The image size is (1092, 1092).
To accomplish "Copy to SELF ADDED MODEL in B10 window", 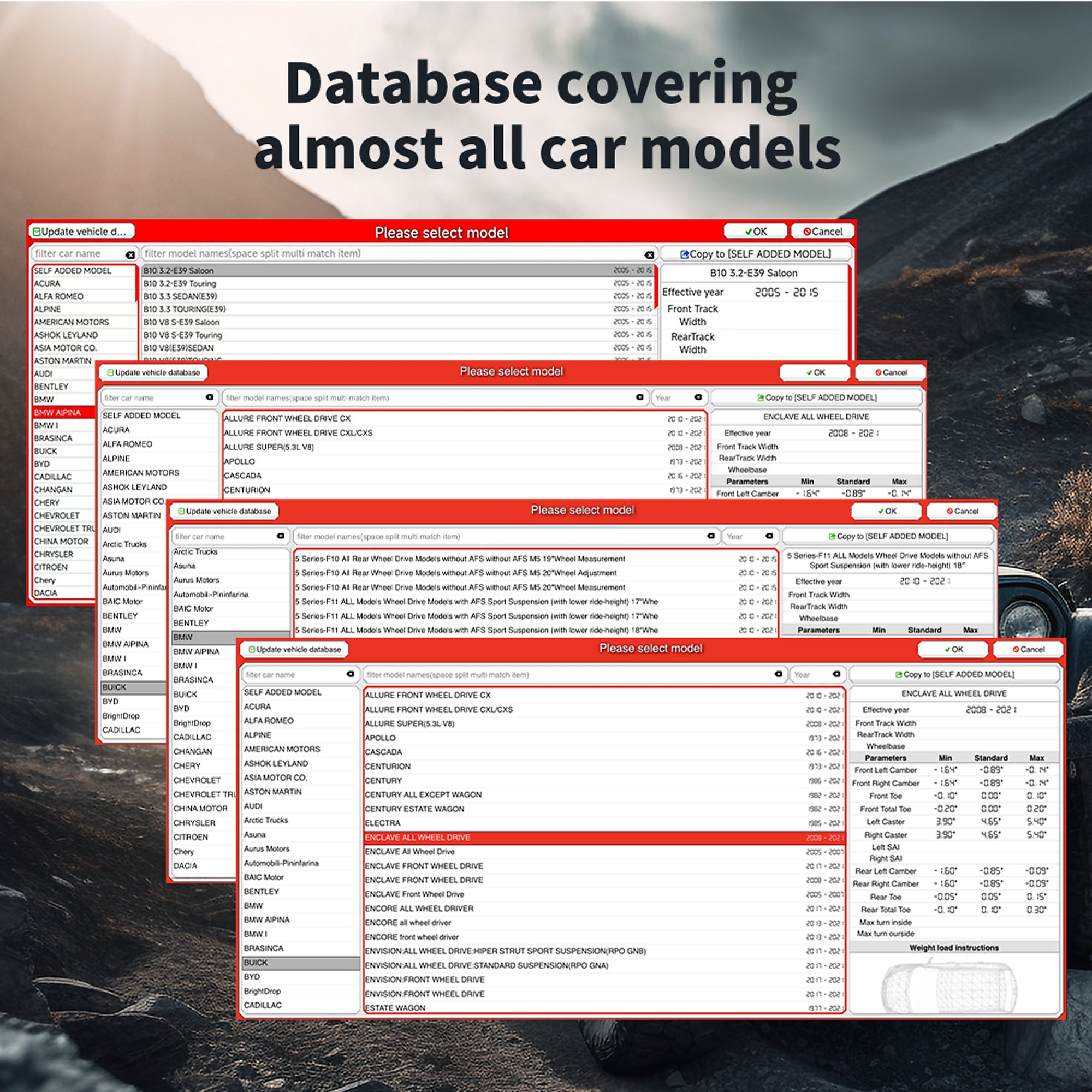I will (x=756, y=254).
